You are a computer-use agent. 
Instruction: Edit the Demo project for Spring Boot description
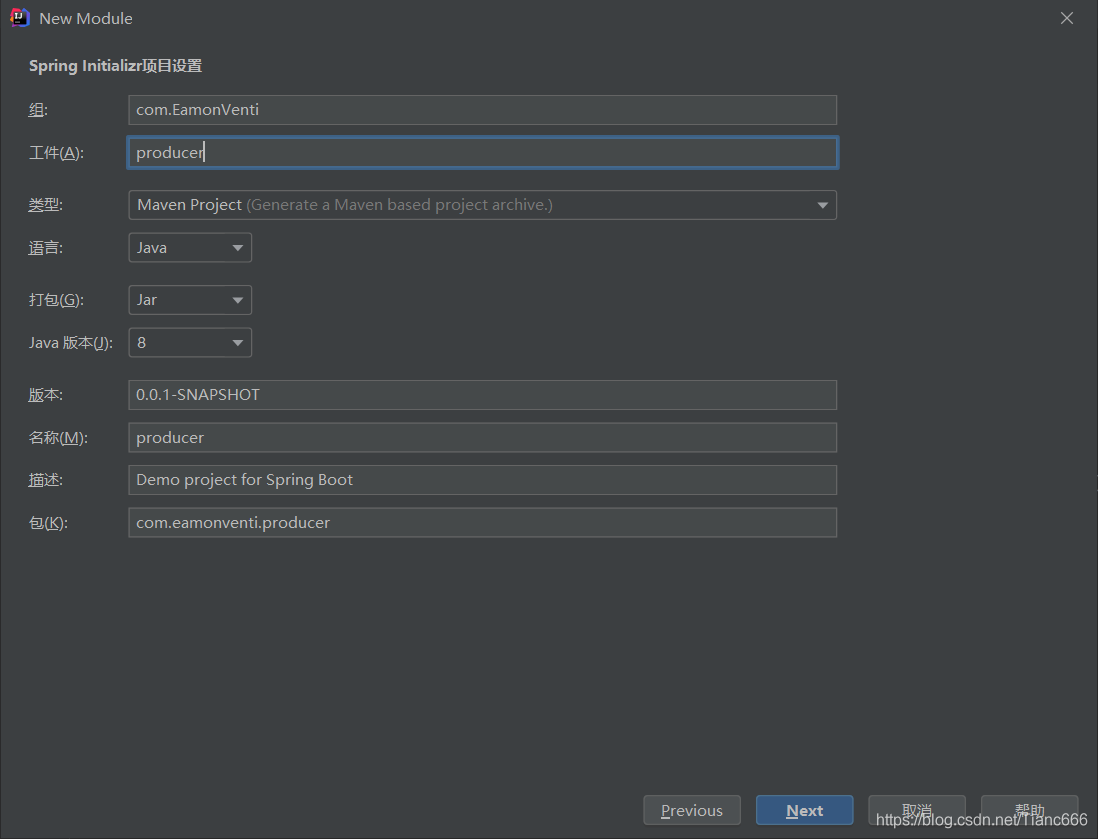pos(482,480)
